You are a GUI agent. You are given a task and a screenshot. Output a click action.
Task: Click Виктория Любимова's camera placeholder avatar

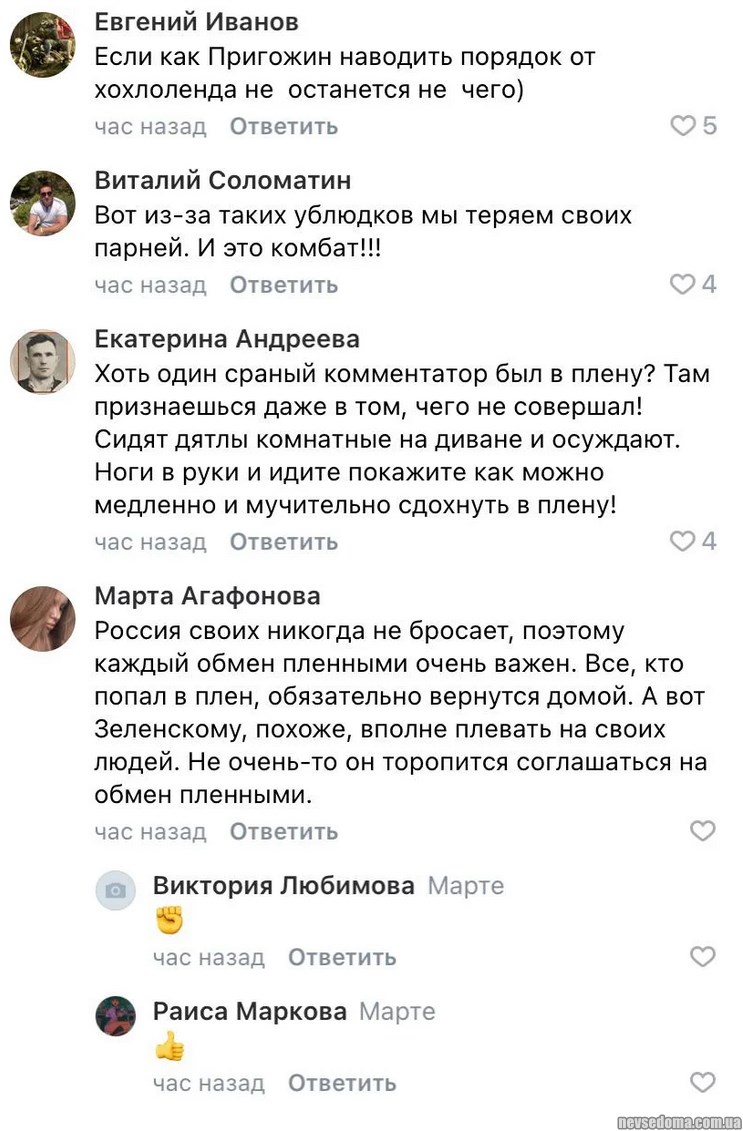(115, 890)
